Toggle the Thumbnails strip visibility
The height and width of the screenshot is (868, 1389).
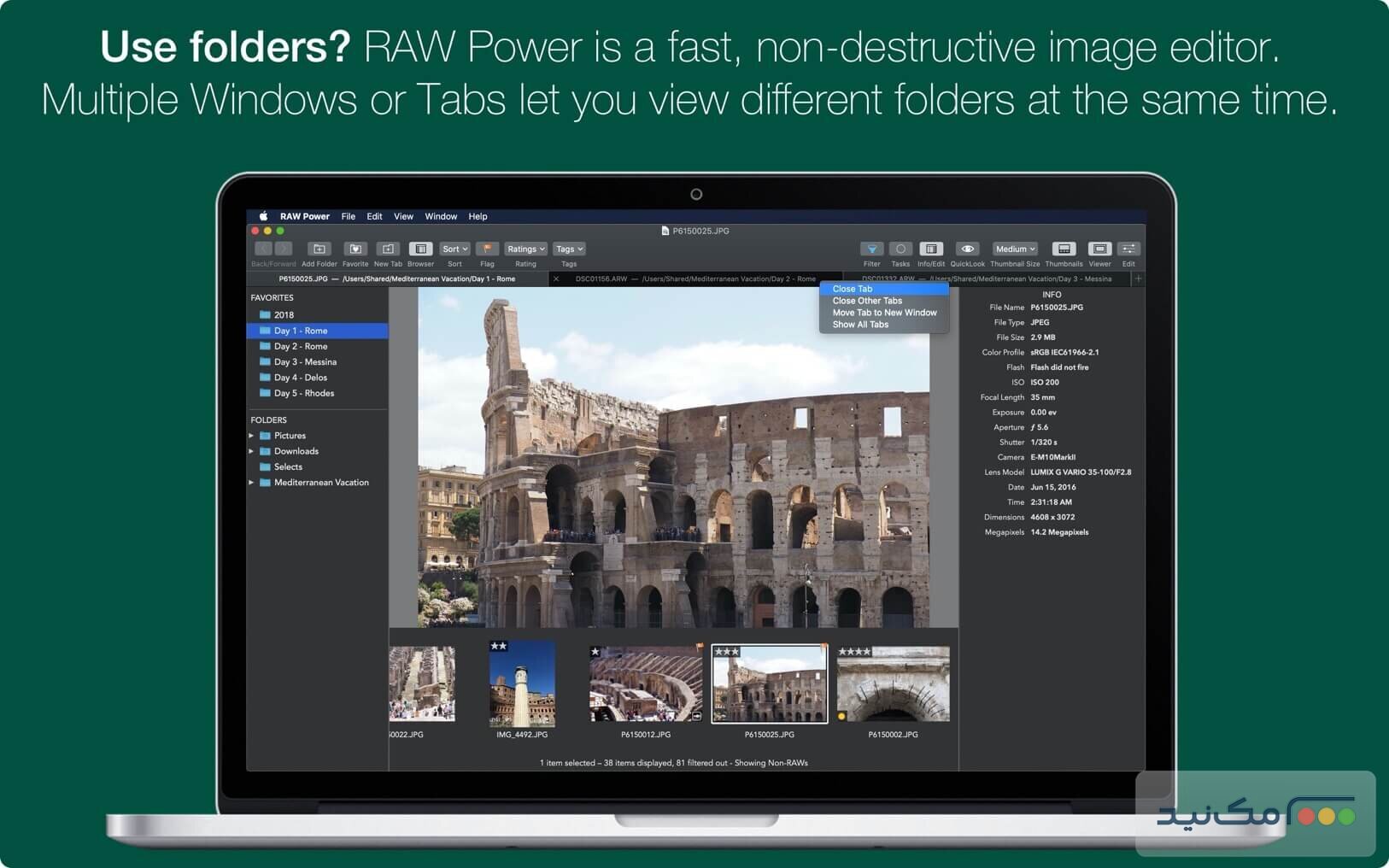pos(1064,249)
